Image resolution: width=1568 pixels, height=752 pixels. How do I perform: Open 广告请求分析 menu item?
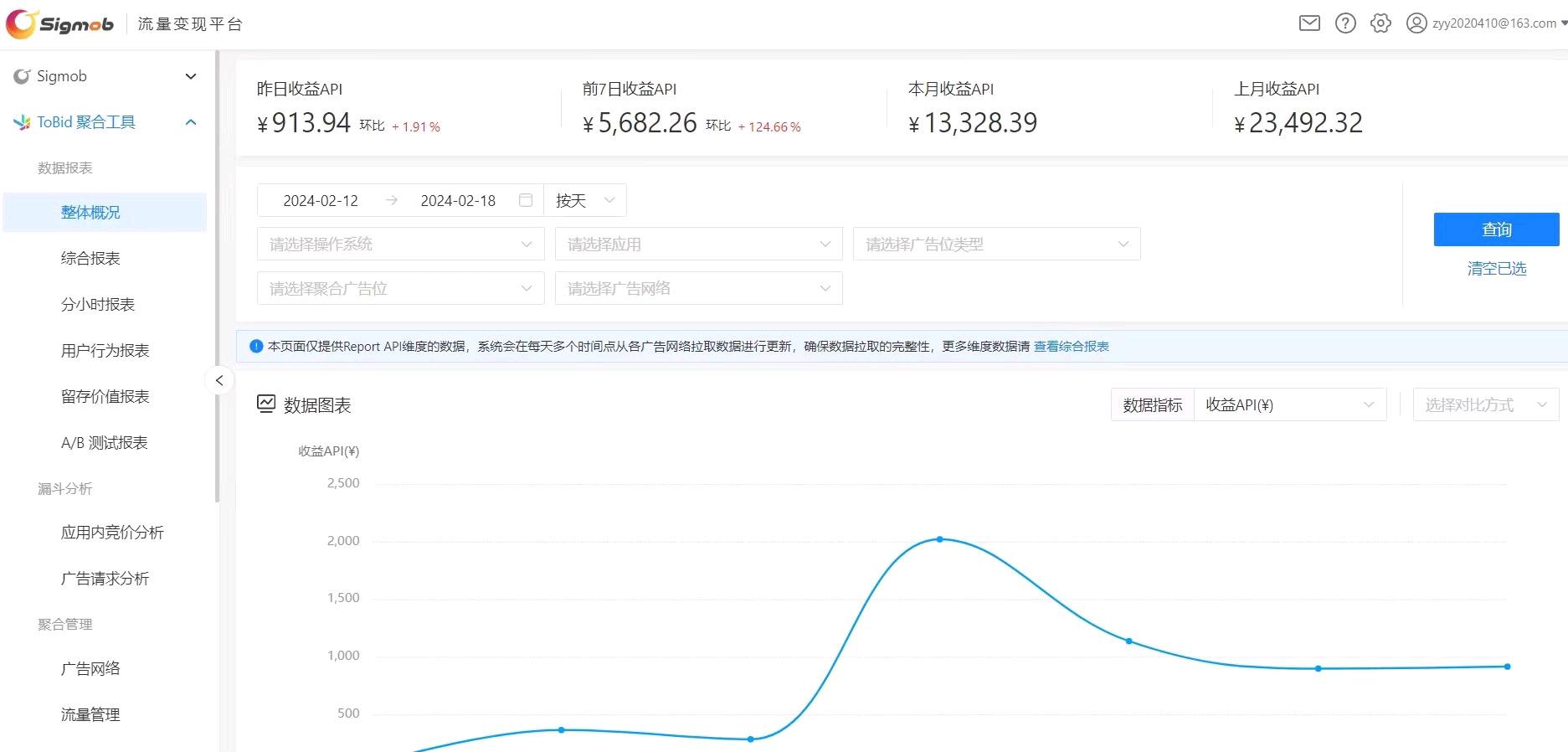[105, 579]
